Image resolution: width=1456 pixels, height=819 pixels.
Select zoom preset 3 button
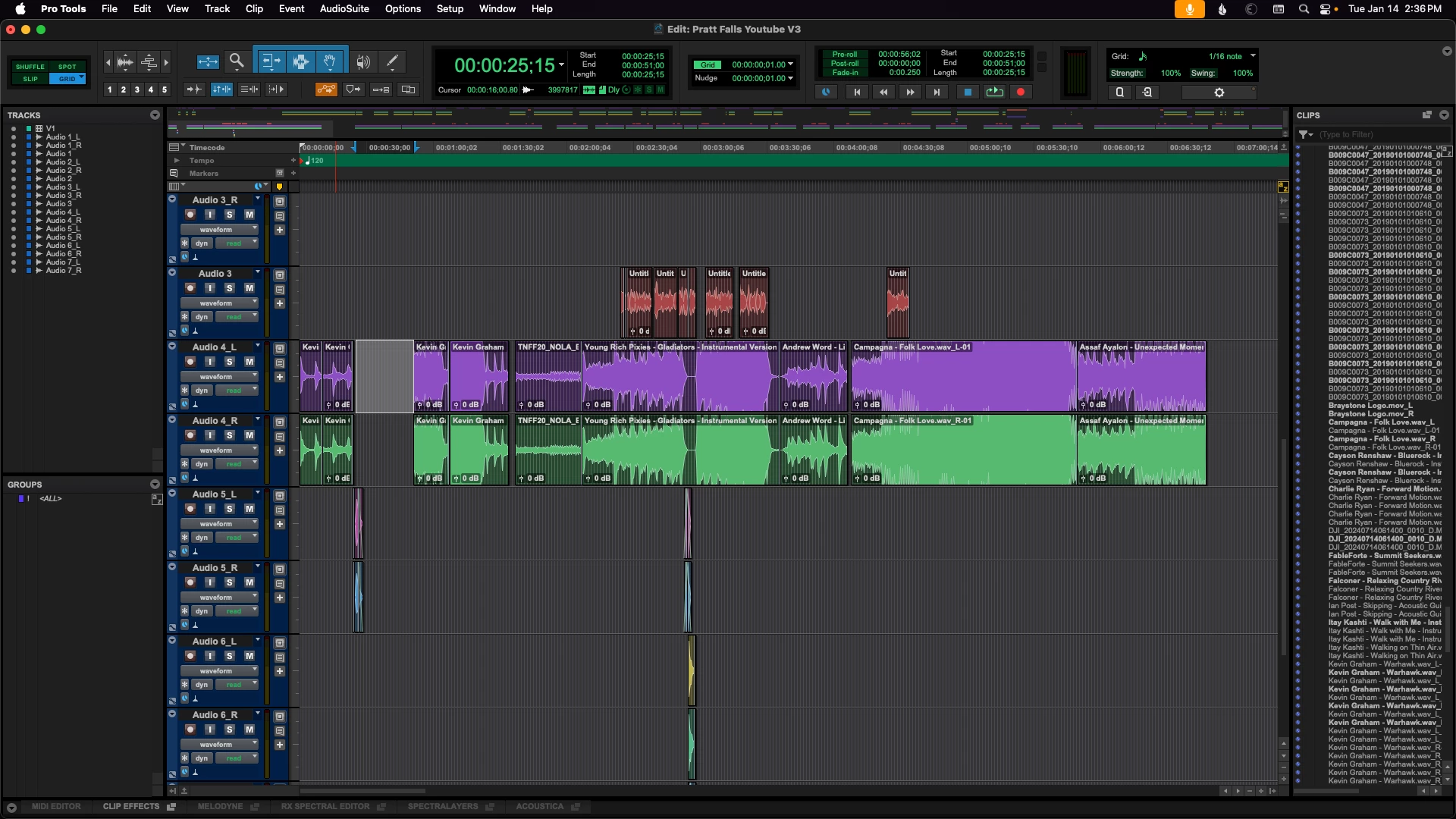(136, 89)
